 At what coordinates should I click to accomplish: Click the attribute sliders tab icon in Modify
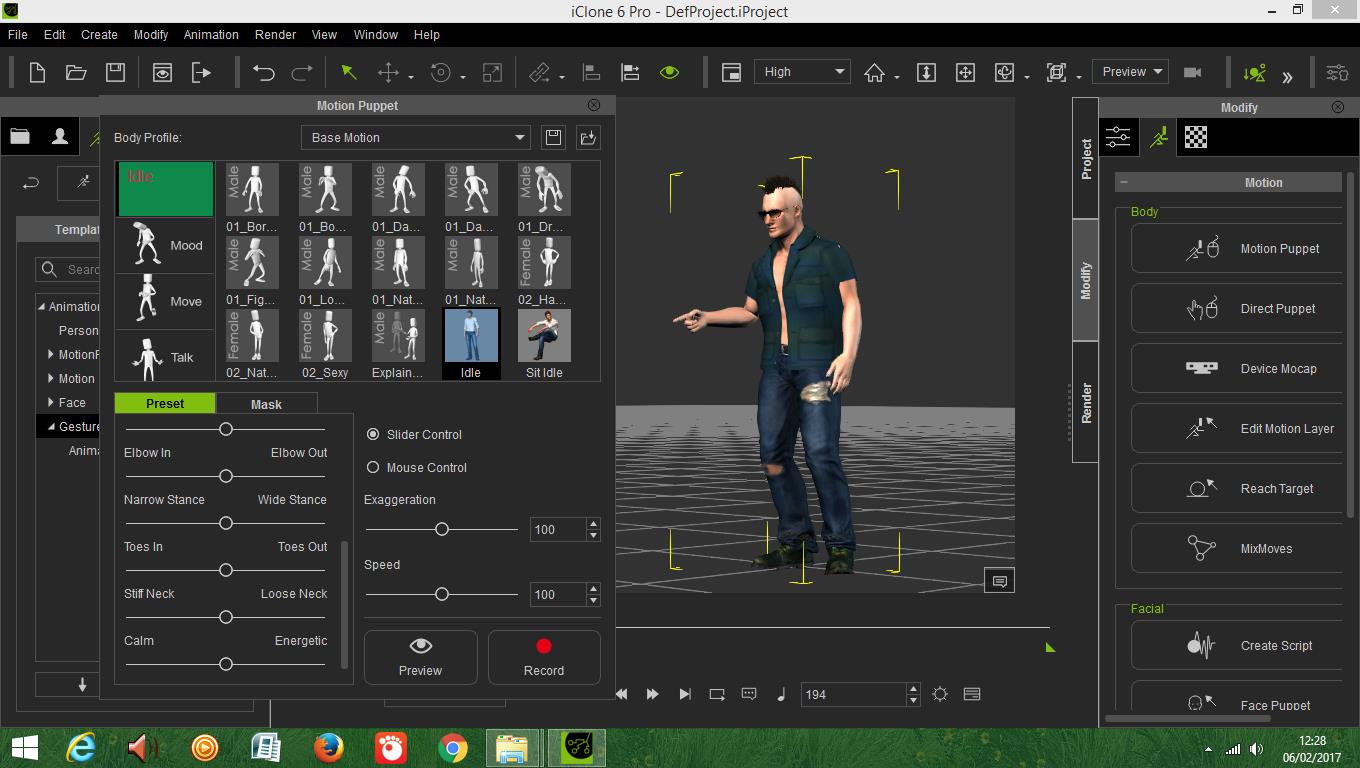pyautogui.click(x=1118, y=137)
